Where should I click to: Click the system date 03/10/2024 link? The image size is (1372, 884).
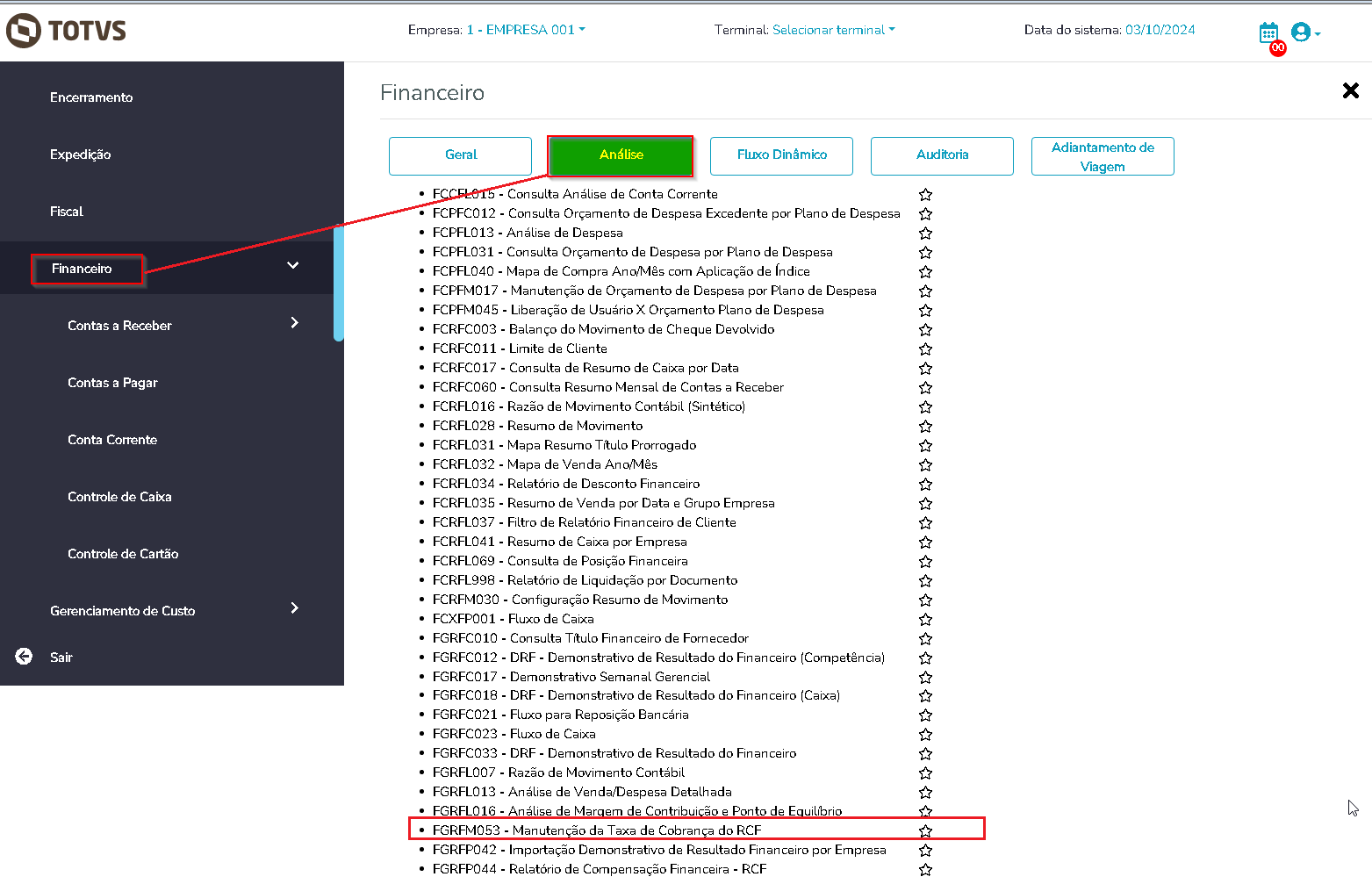pos(1160,30)
